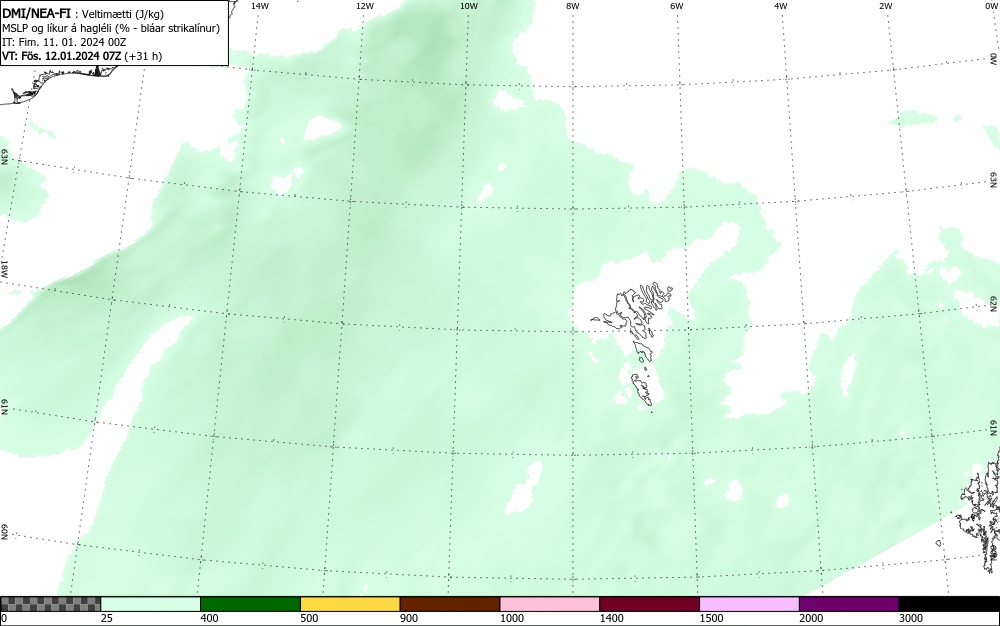Viewport: 1000px width, 626px height.
Task: Click the legend value 3000
Action: pyautogui.click(x=911, y=618)
